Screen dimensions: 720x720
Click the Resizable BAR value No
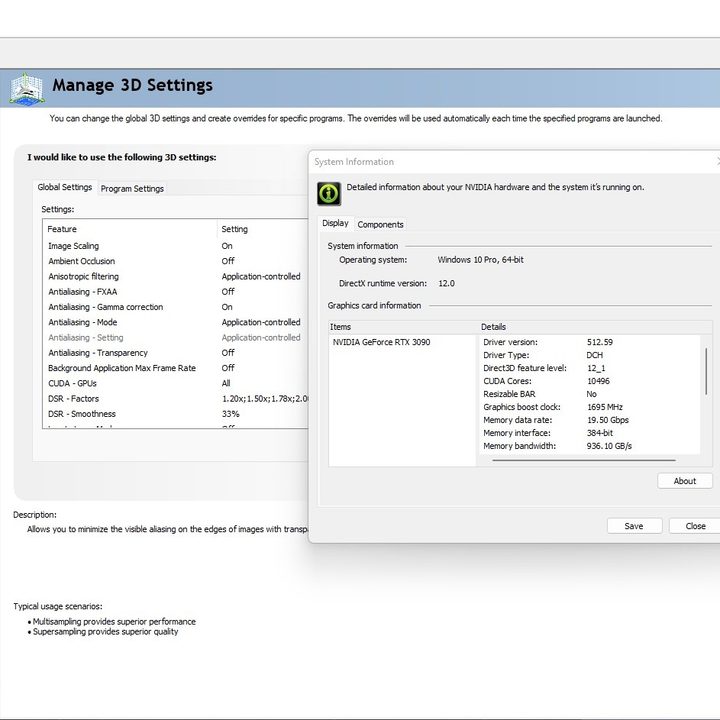pyautogui.click(x=591, y=394)
